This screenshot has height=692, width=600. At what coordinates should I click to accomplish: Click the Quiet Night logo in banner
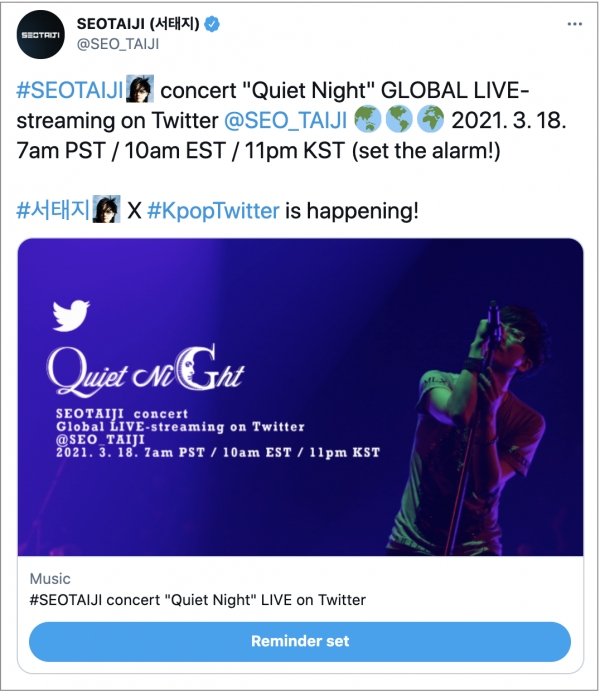(146, 370)
